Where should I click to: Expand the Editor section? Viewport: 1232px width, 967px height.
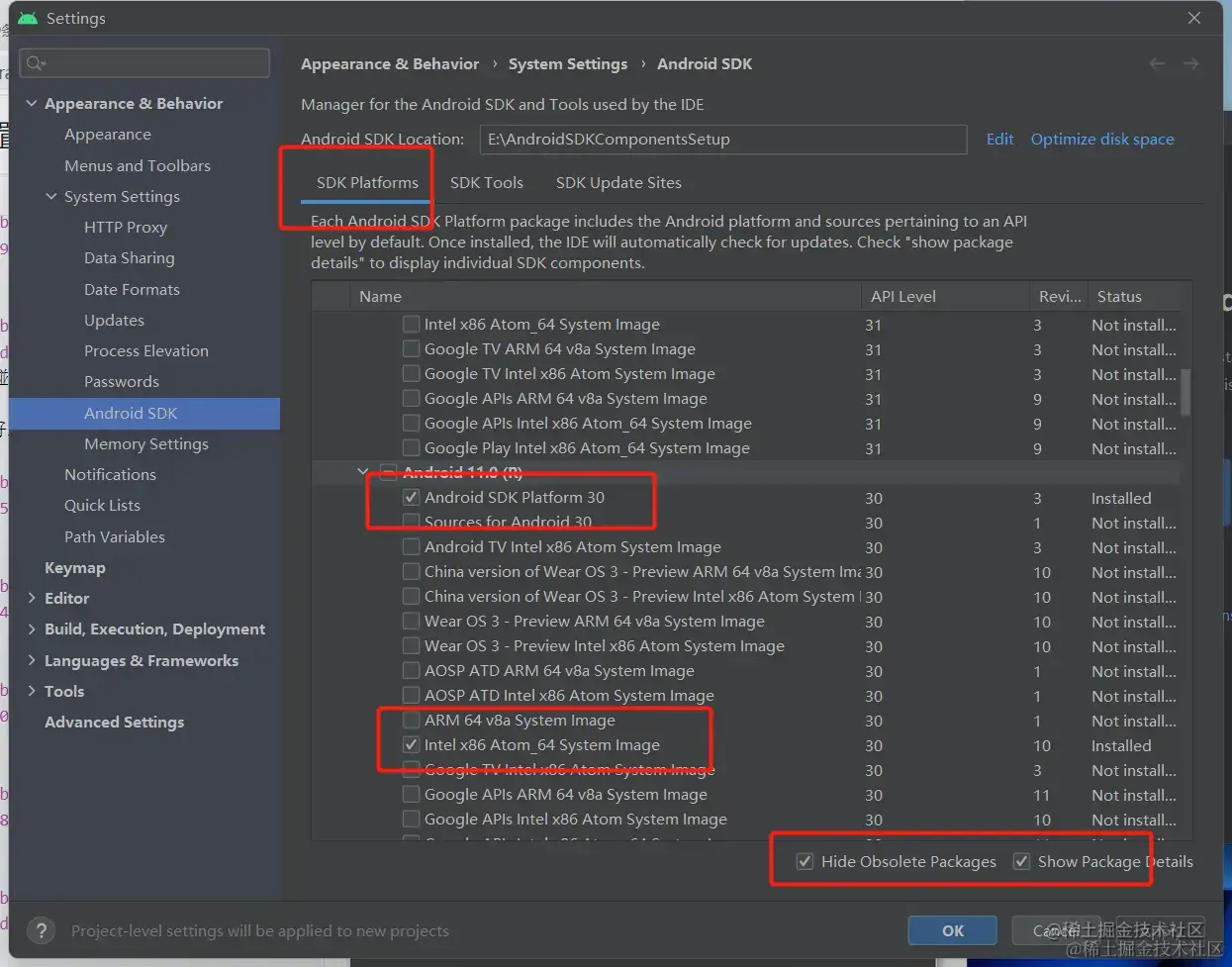click(32, 598)
